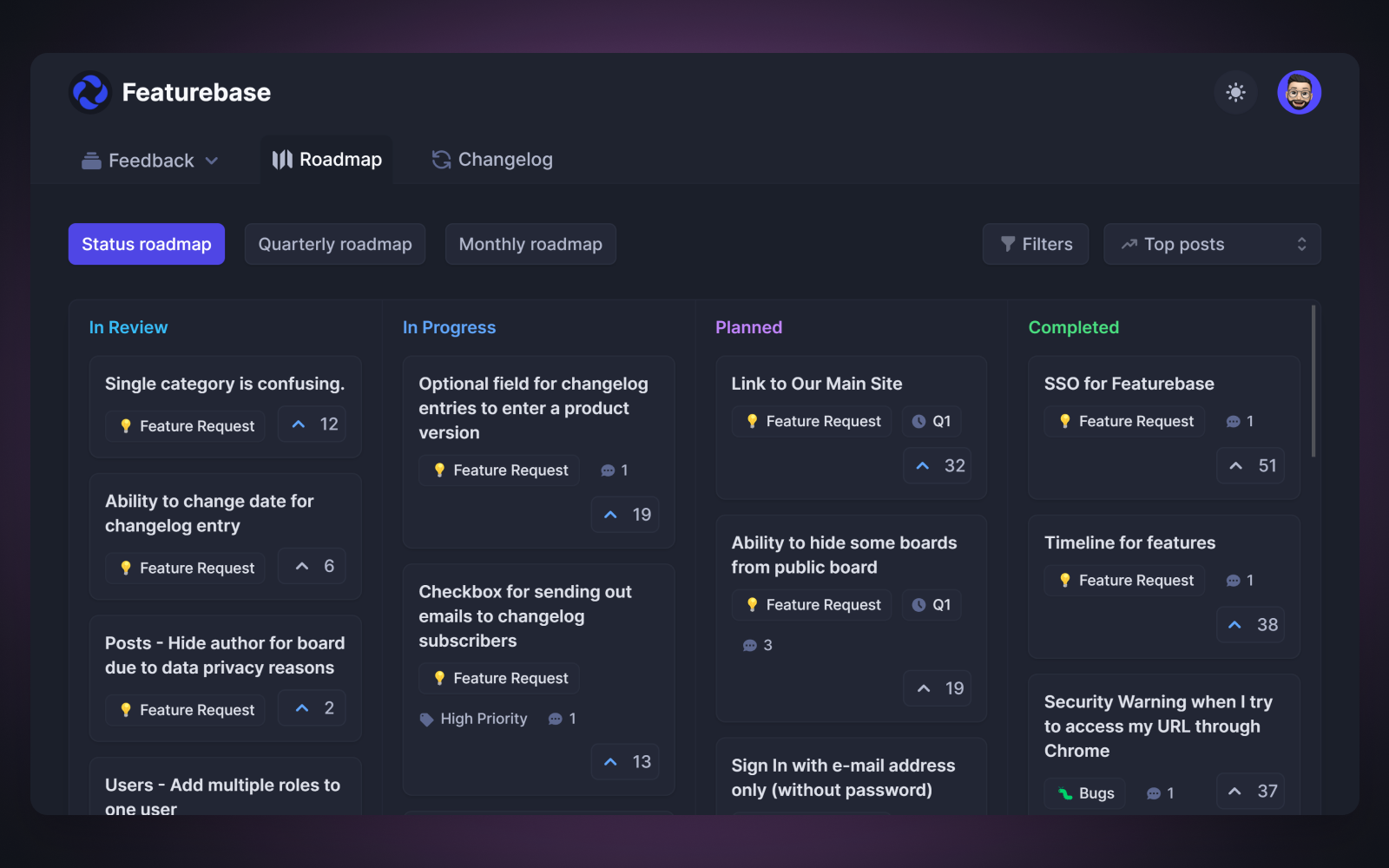Screen dimensions: 1389x868
Task: Click the Q1 tag on 'Ability to hide some boards'
Action: (x=931, y=604)
